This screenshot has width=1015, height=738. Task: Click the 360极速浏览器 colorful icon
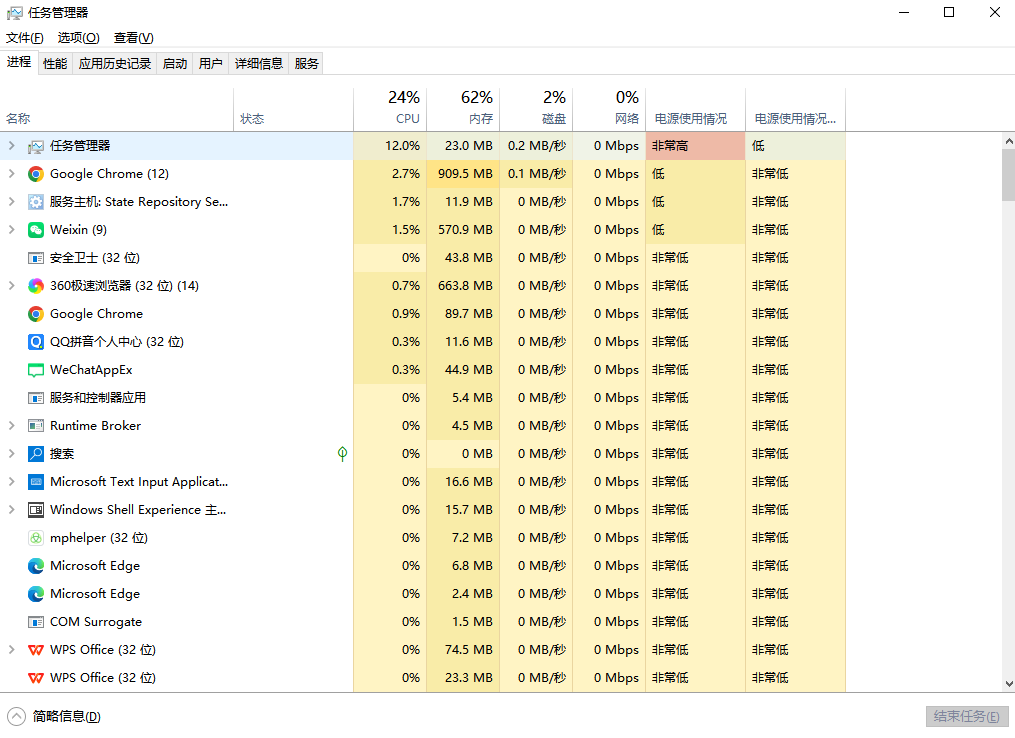coord(36,285)
